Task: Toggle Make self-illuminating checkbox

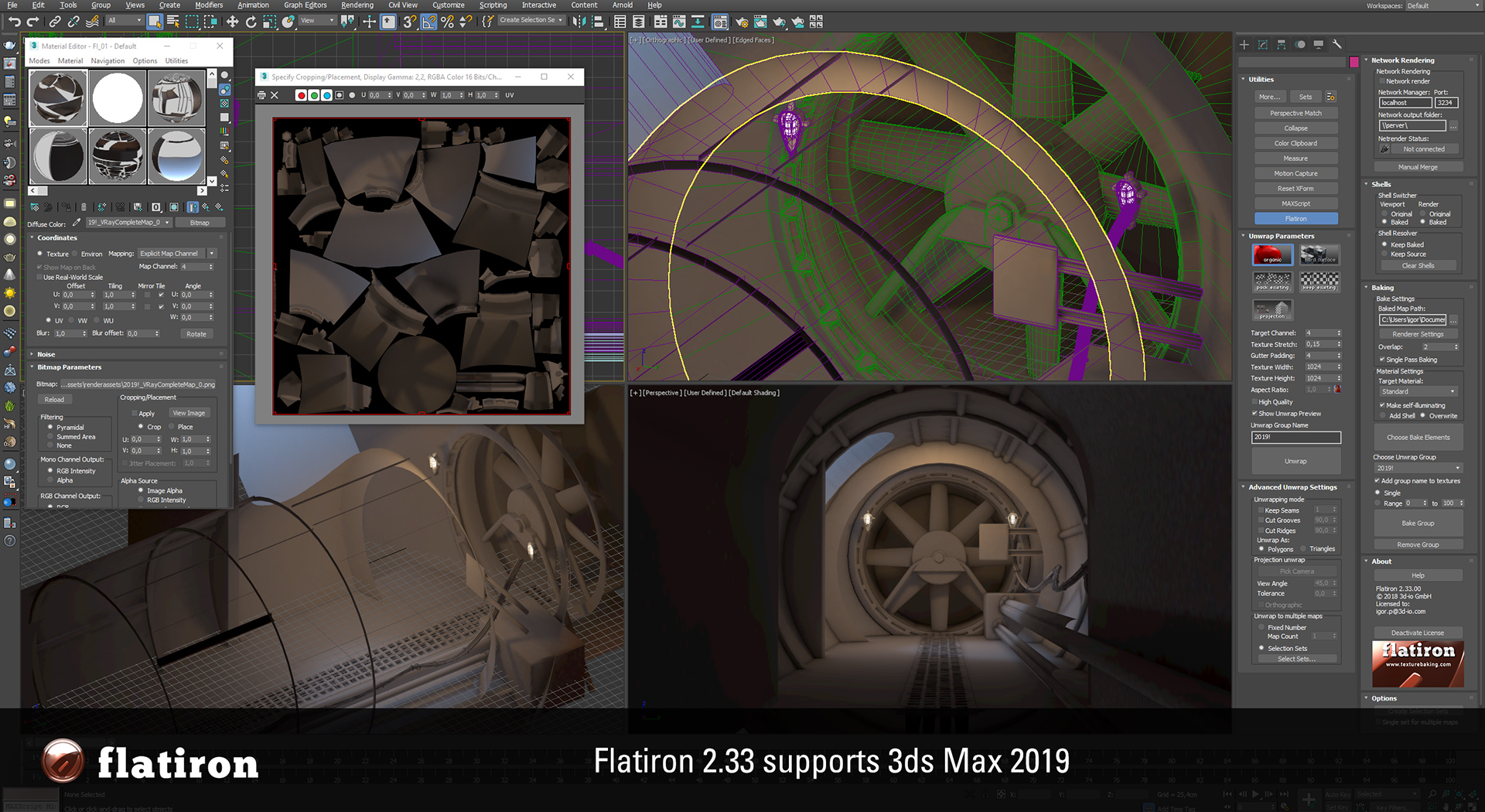Action: coord(1381,405)
